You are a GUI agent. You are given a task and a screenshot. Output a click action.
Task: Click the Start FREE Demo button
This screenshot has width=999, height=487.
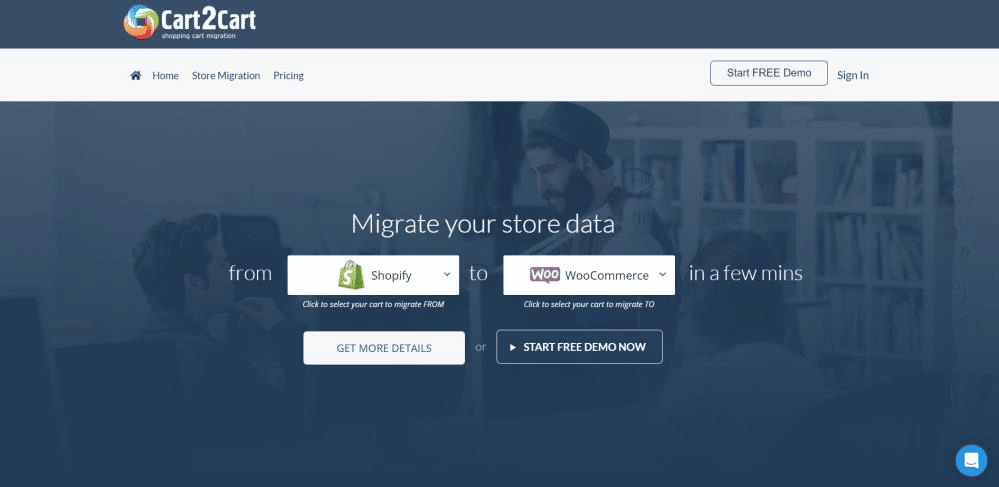769,73
